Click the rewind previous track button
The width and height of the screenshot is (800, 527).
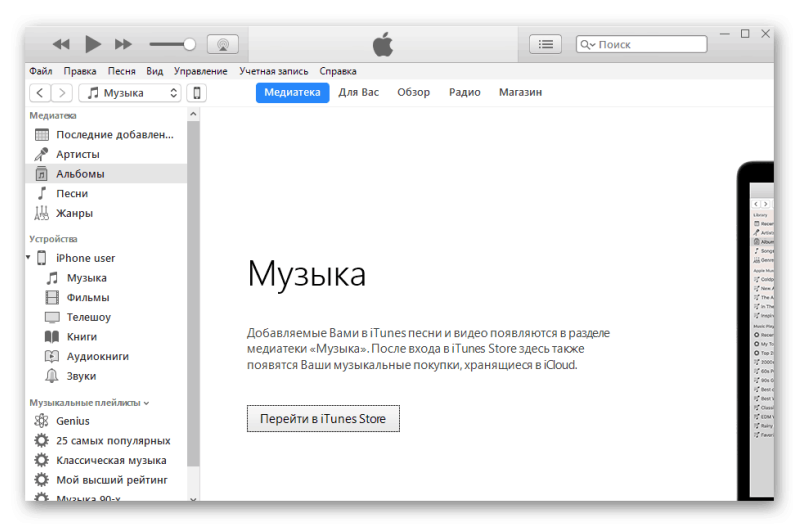61,44
